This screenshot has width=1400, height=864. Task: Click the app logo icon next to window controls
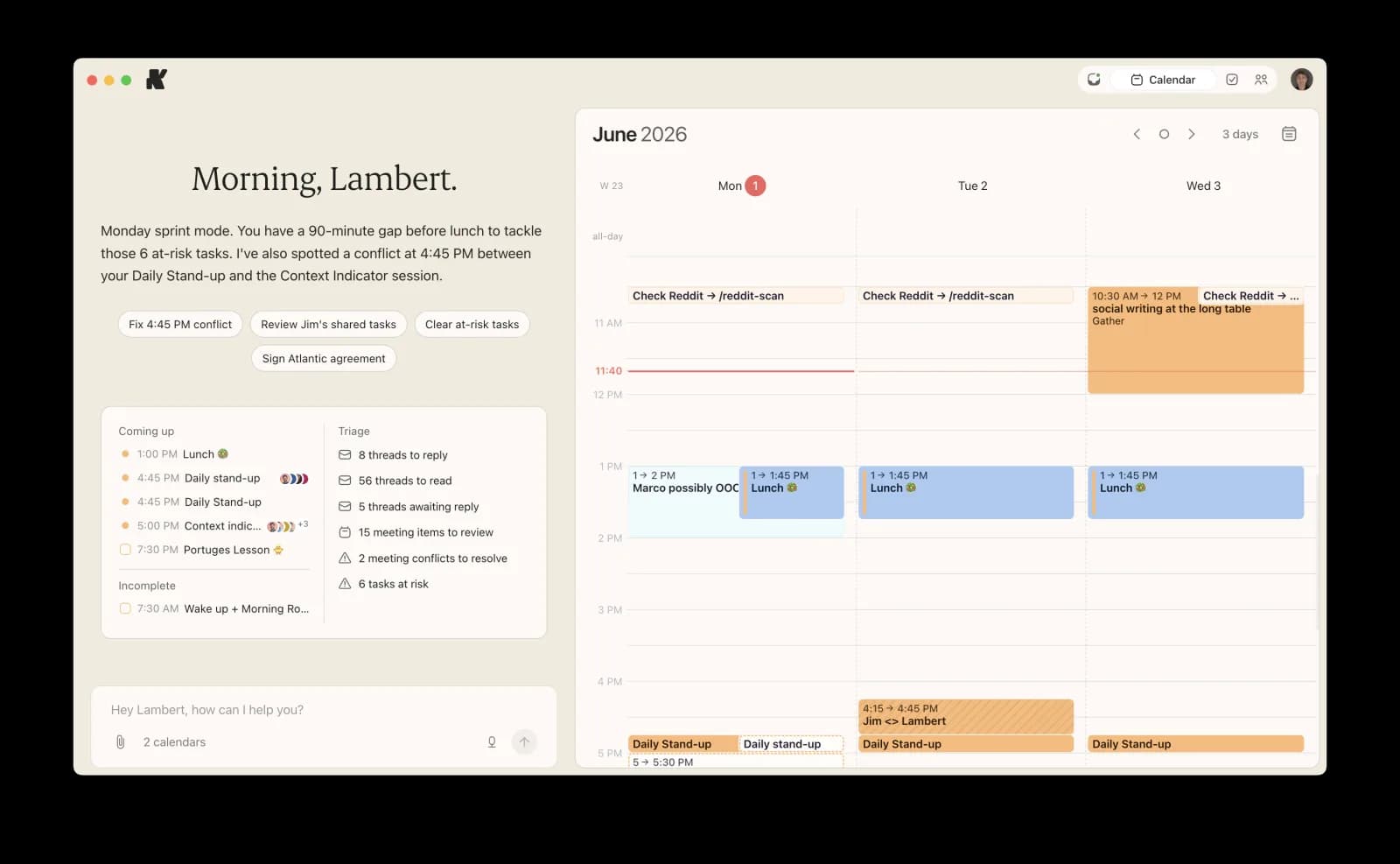pos(157,80)
